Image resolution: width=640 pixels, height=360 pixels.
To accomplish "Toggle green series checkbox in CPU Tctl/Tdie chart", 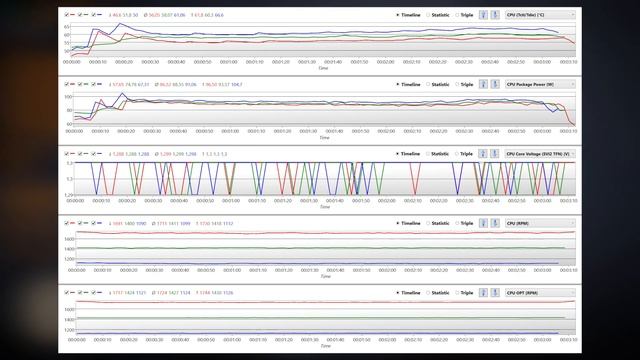I will (x=80, y=15).
